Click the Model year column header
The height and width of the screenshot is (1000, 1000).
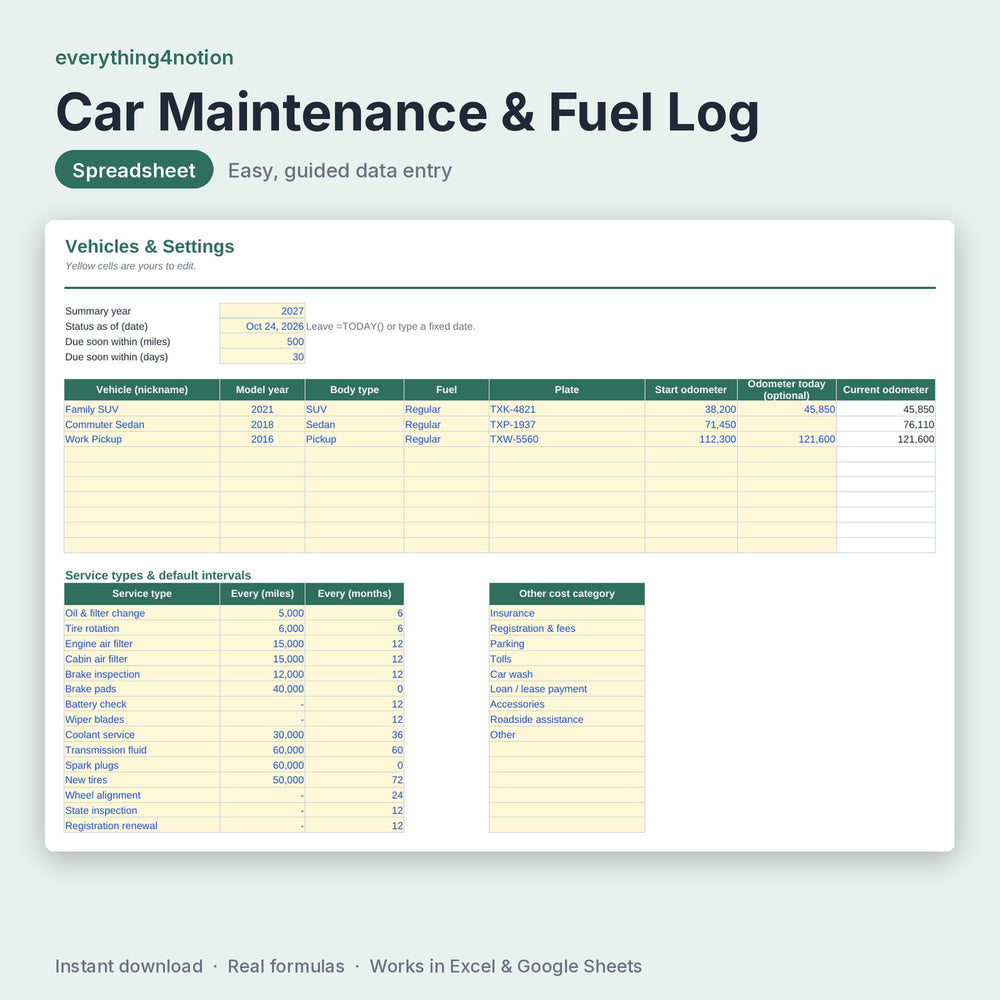262,390
